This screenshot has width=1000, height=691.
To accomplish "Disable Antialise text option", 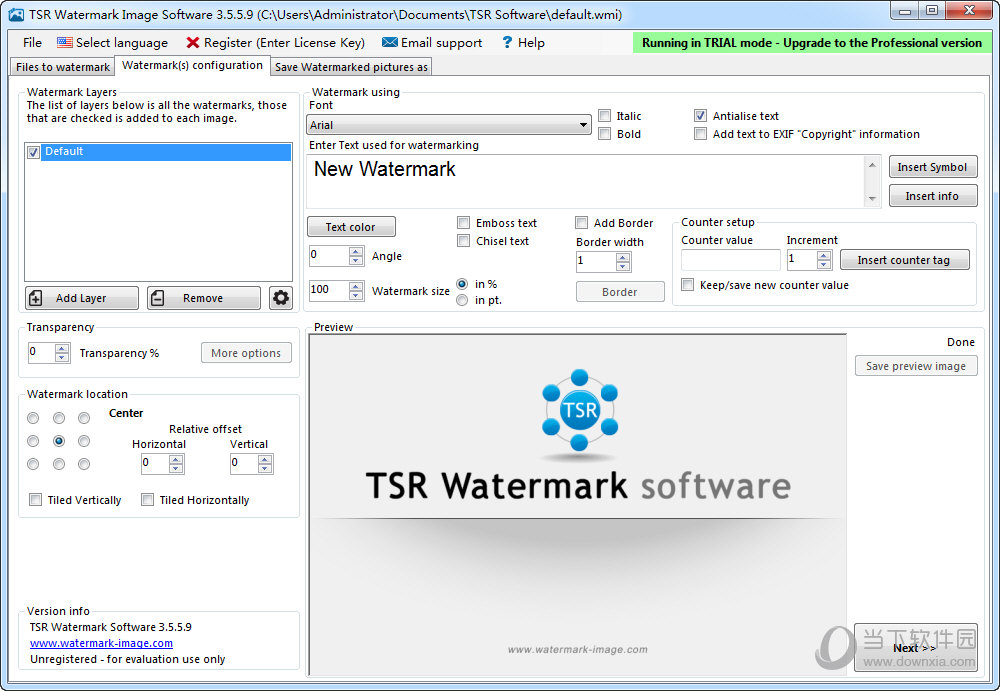I will point(700,115).
